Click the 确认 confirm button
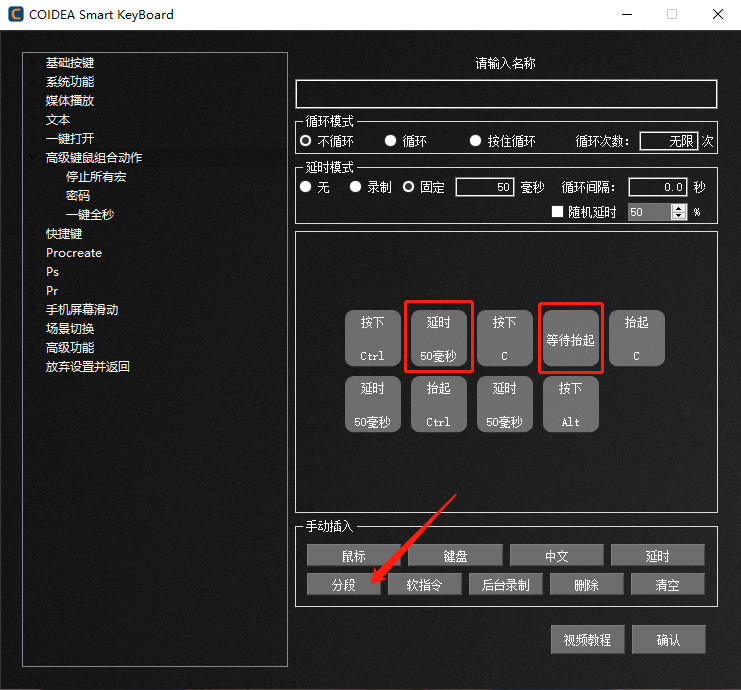The image size is (741, 690). point(669,639)
